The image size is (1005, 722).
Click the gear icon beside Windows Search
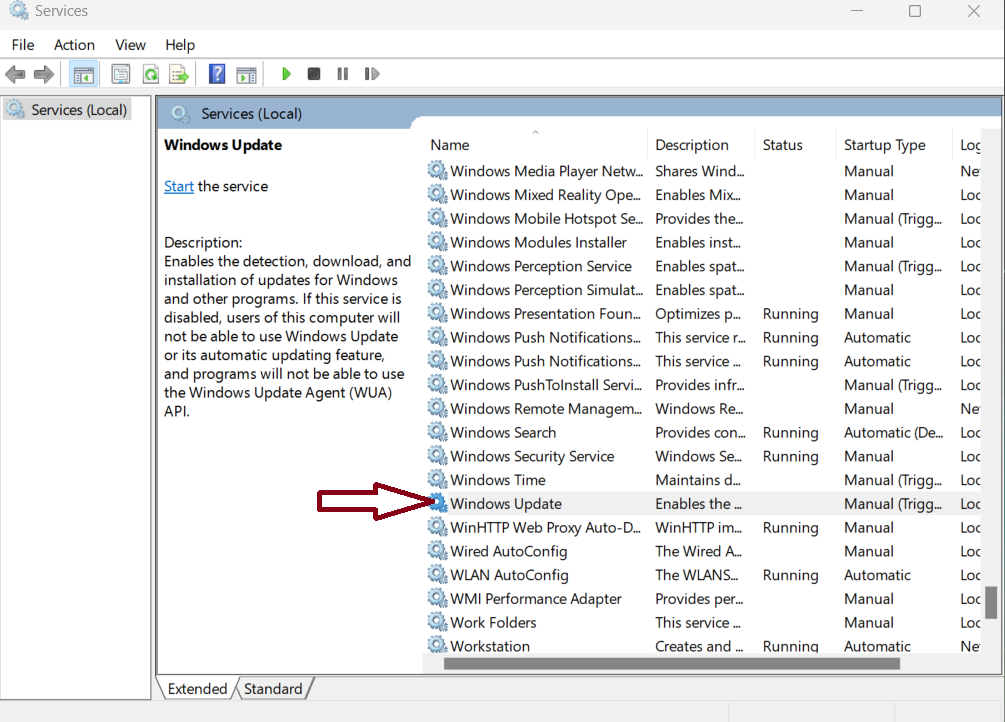point(437,432)
